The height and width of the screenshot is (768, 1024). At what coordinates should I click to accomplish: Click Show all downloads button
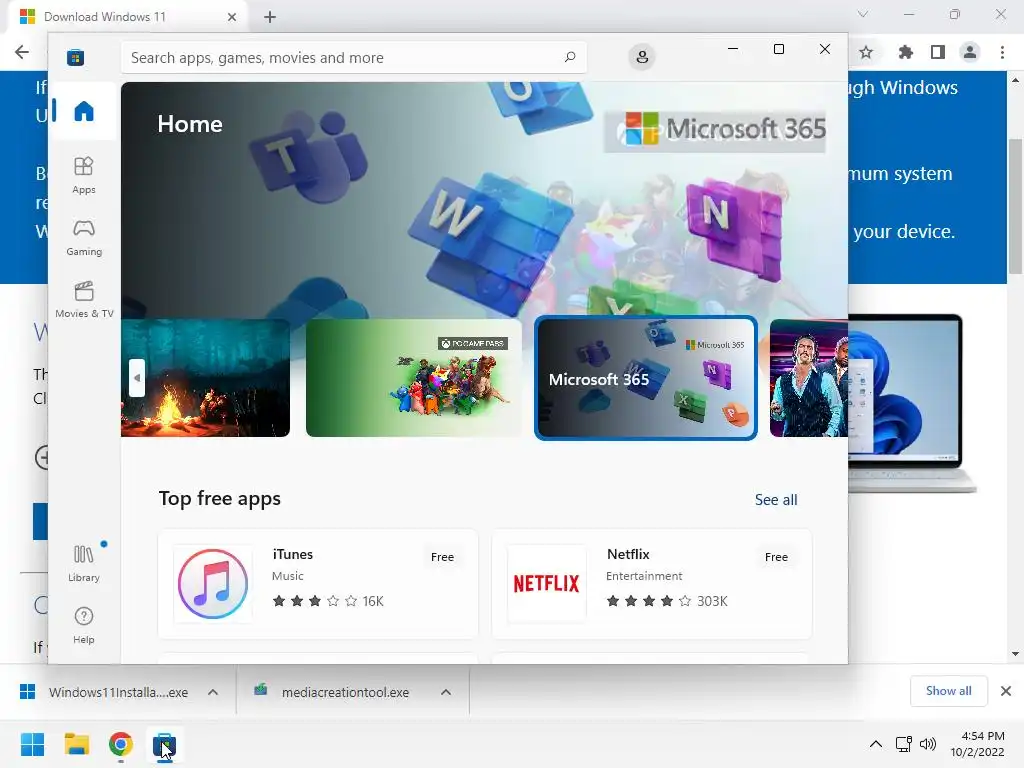[x=948, y=691]
